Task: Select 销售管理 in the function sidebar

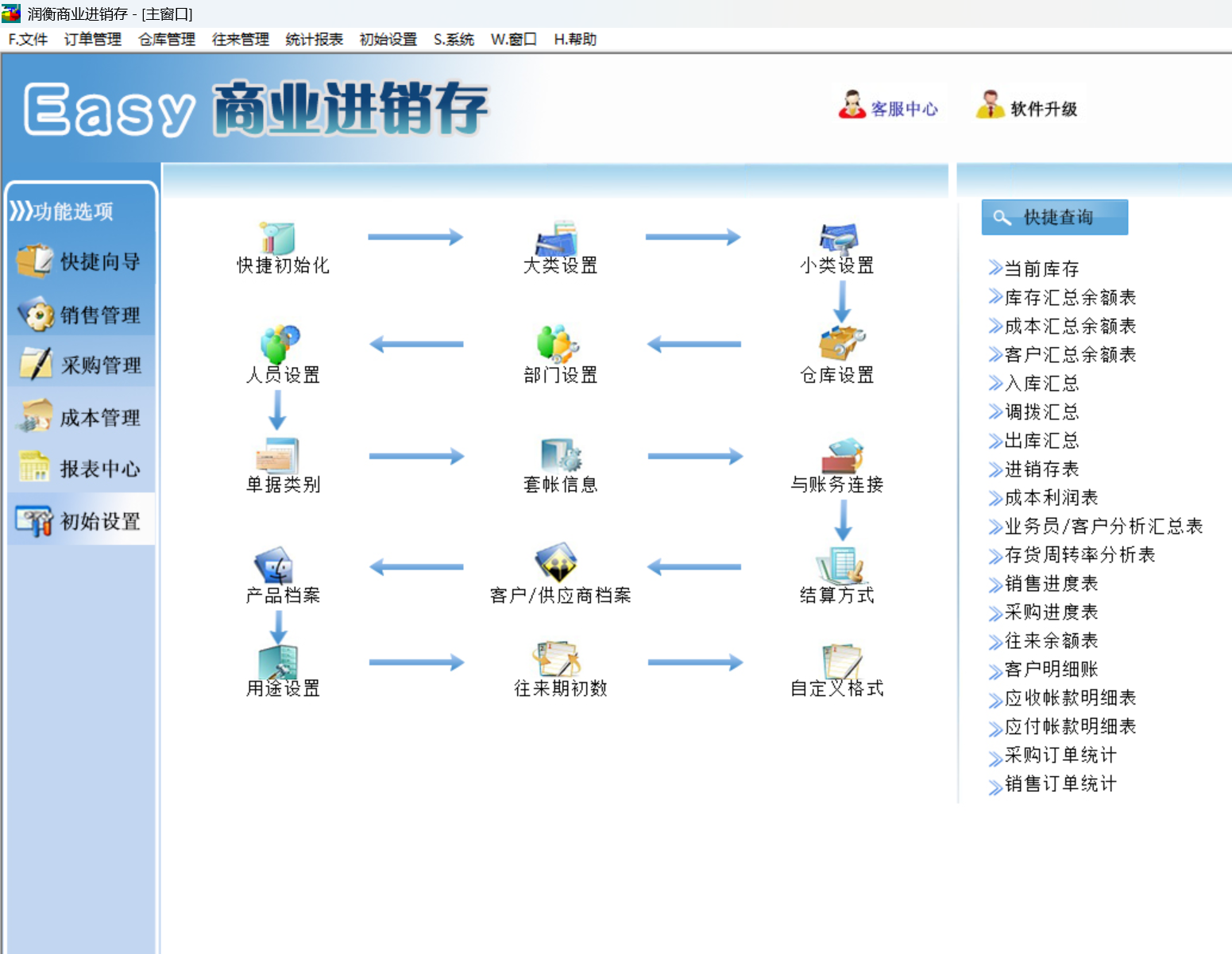Action: tap(81, 315)
